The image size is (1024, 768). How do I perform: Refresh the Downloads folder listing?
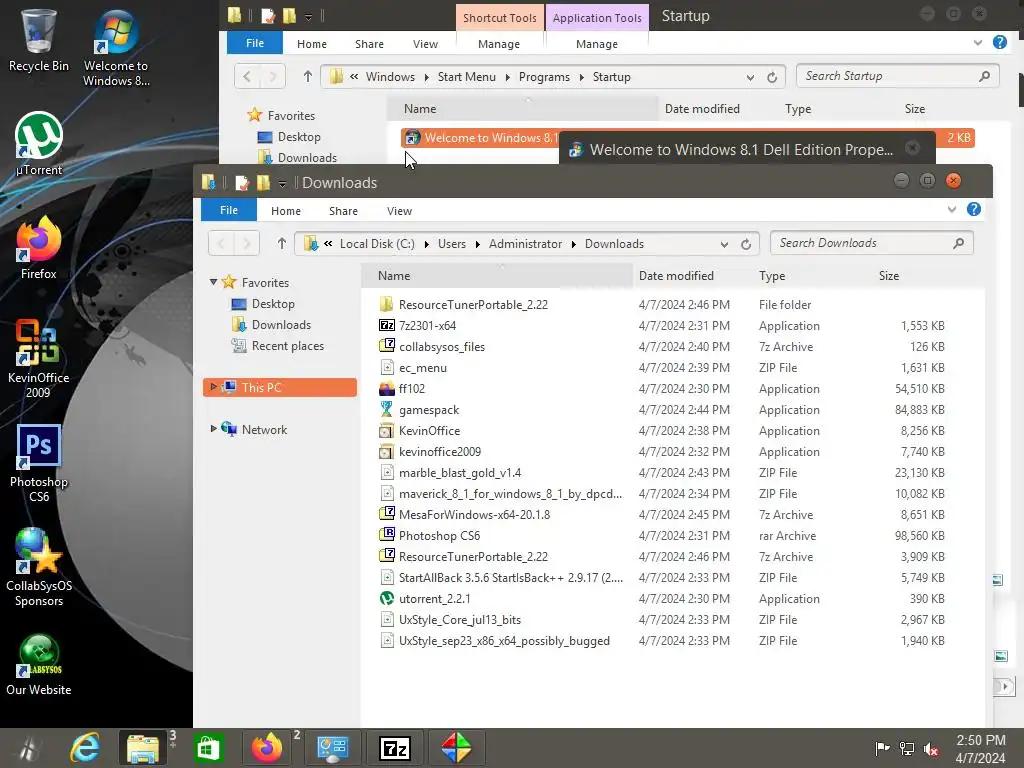pyautogui.click(x=746, y=244)
